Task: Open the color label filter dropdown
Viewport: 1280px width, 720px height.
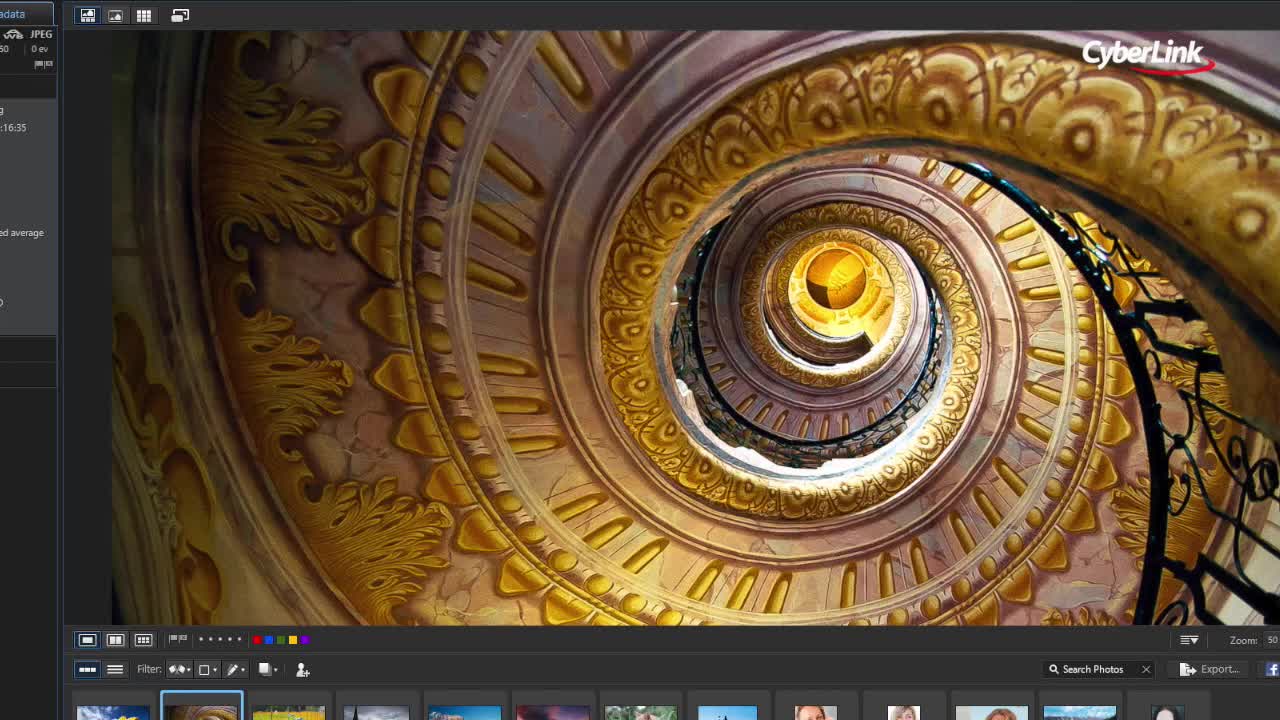Action: pyautogui.click(x=207, y=670)
